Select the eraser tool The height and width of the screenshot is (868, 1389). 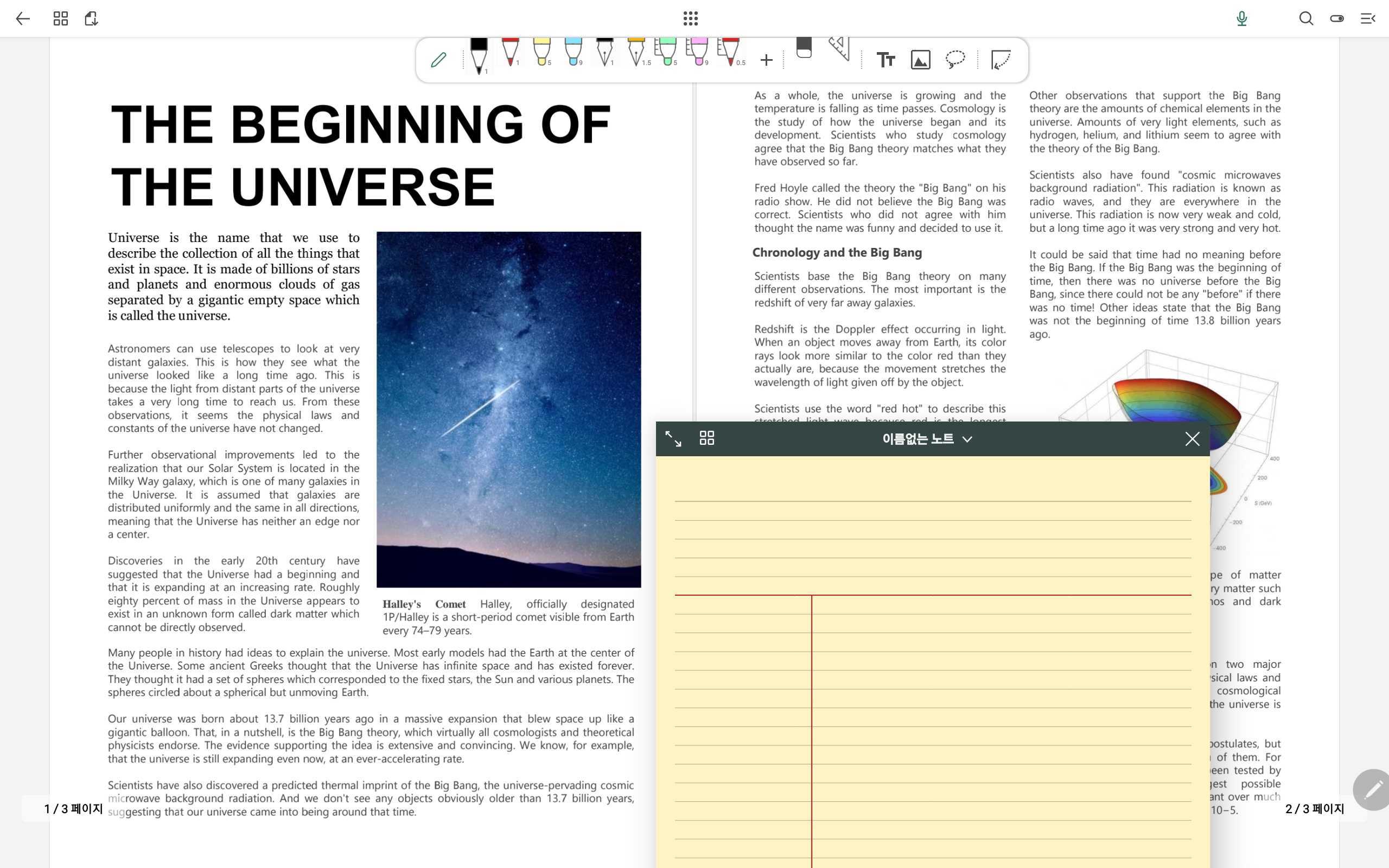[x=804, y=48]
